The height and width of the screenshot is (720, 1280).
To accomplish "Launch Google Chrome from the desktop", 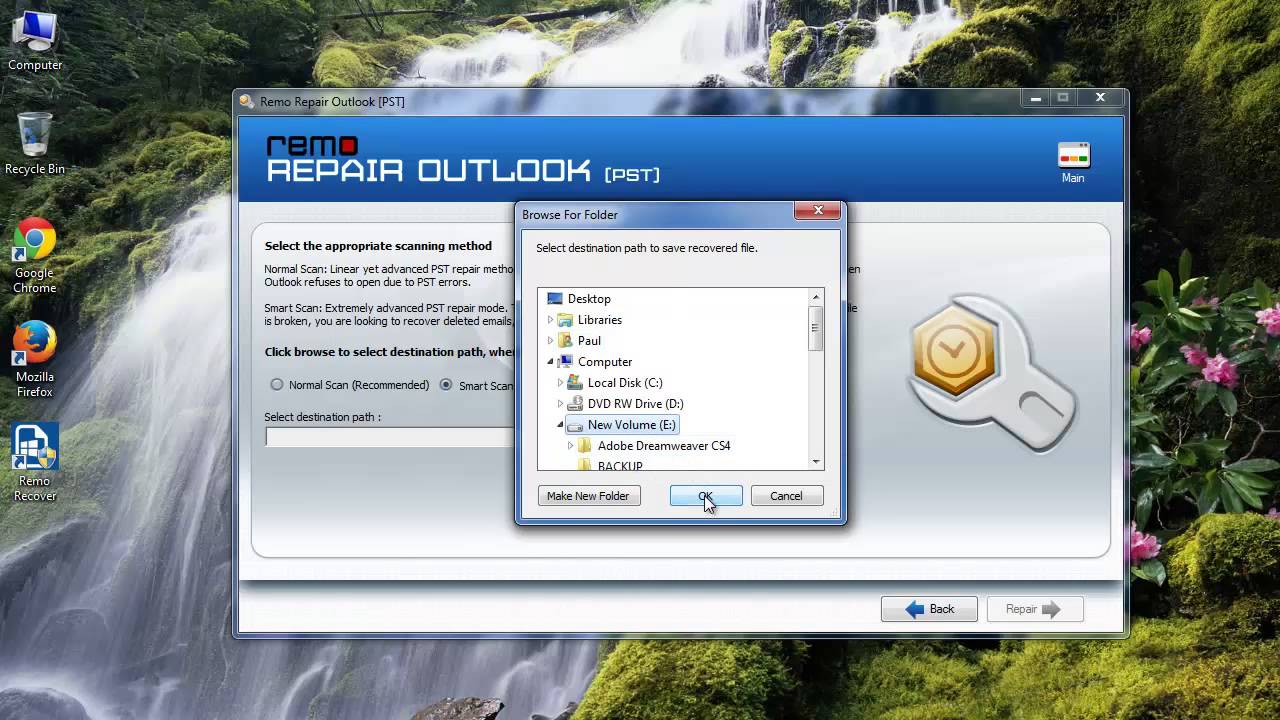I will pyautogui.click(x=34, y=255).
